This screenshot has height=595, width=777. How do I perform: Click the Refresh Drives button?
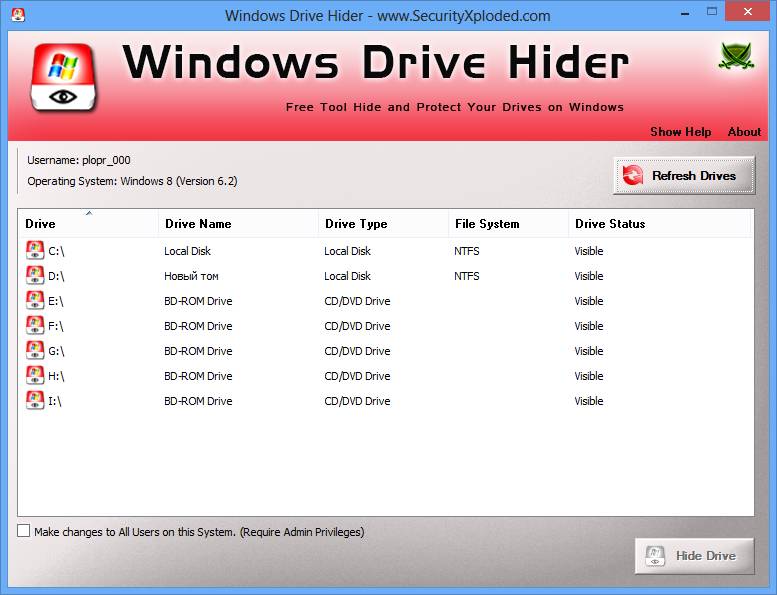coord(684,175)
